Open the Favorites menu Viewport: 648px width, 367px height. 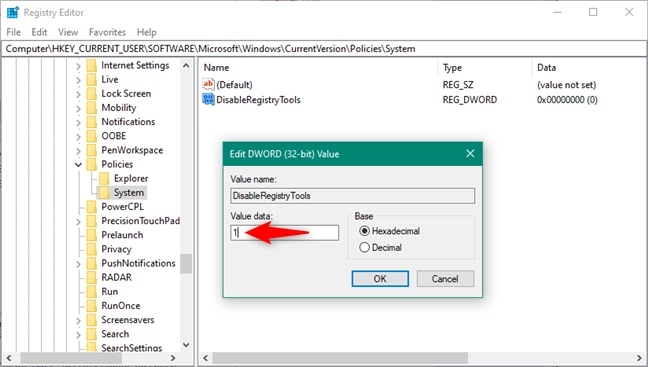(107, 32)
